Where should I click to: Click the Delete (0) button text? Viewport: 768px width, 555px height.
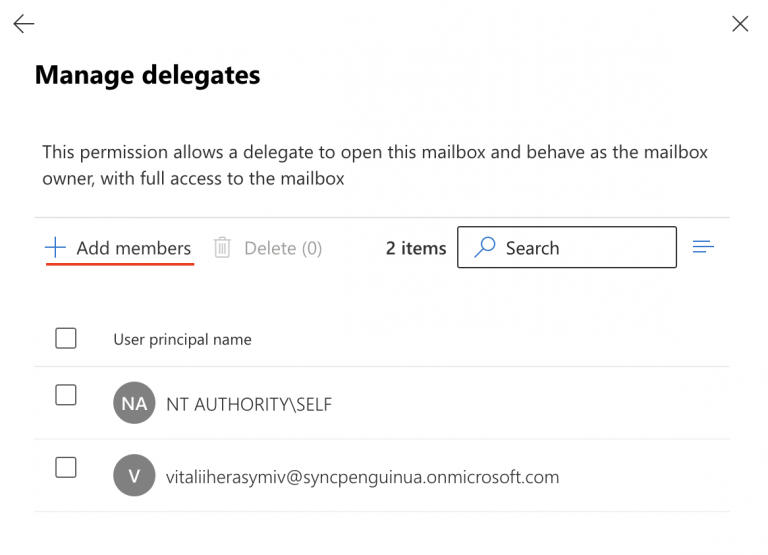tap(283, 248)
